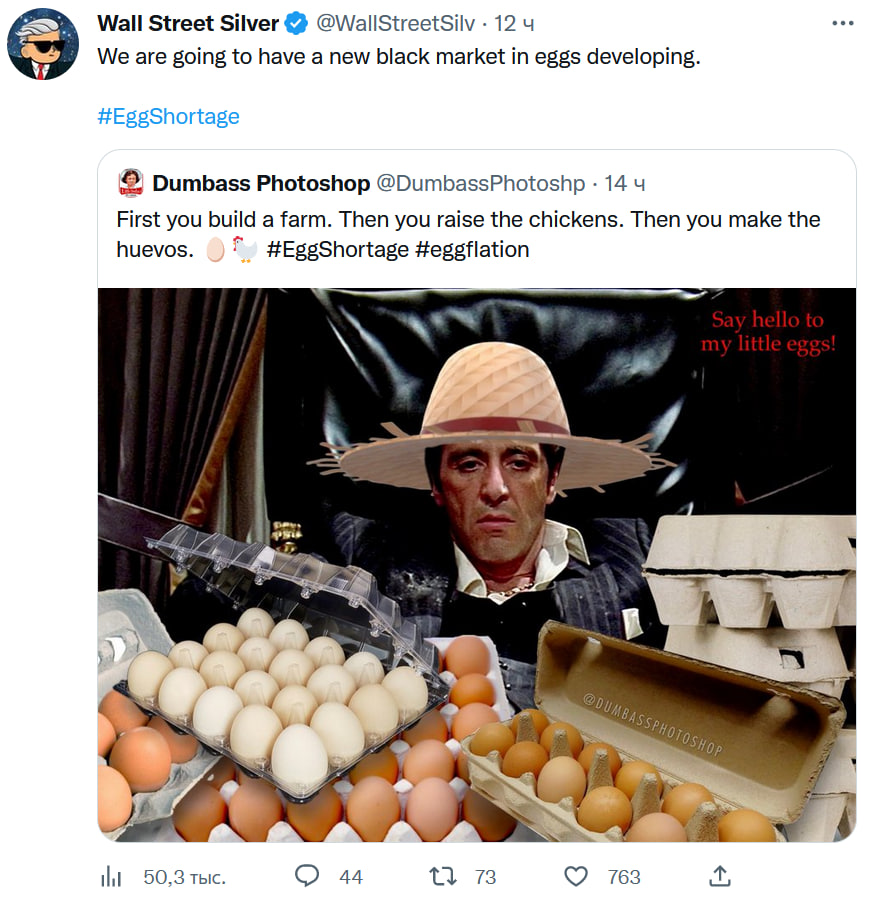This screenshot has width=873, height=900.
Task: Click the reply speech bubble icon
Action: pyautogui.click(x=307, y=876)
